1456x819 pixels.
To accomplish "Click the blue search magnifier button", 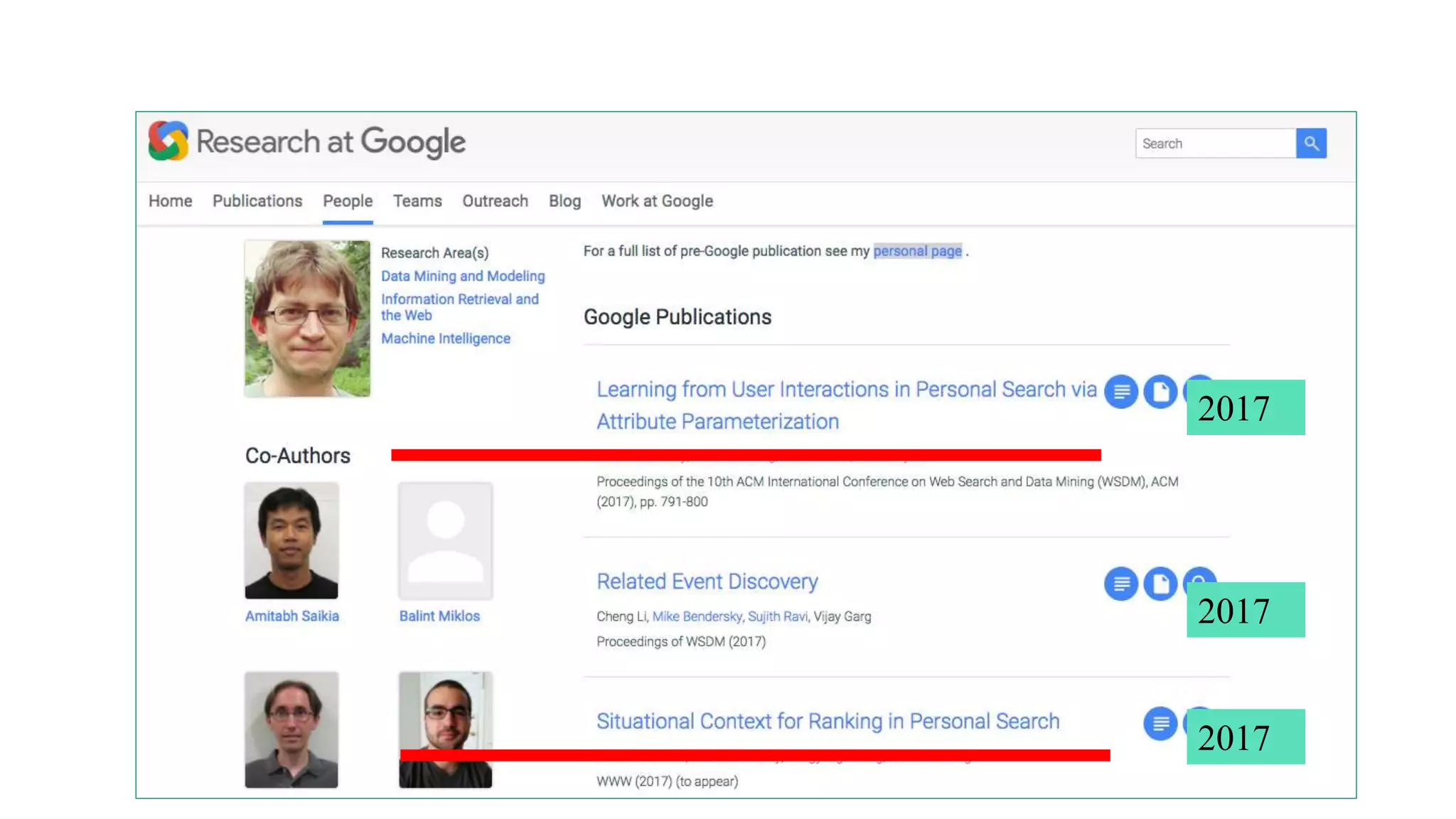I will point(1310,144).
